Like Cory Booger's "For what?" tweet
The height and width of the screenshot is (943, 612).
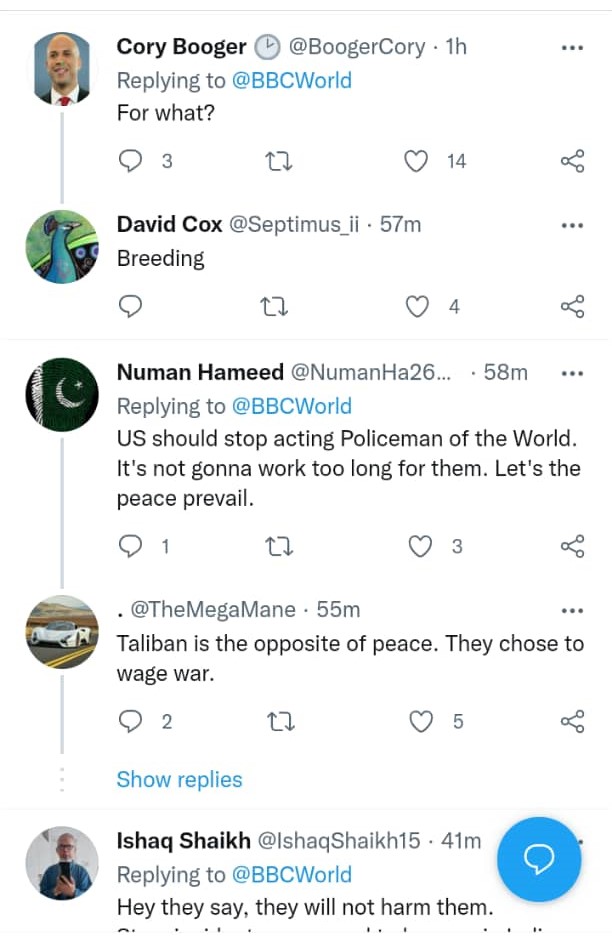pos(417,161)
